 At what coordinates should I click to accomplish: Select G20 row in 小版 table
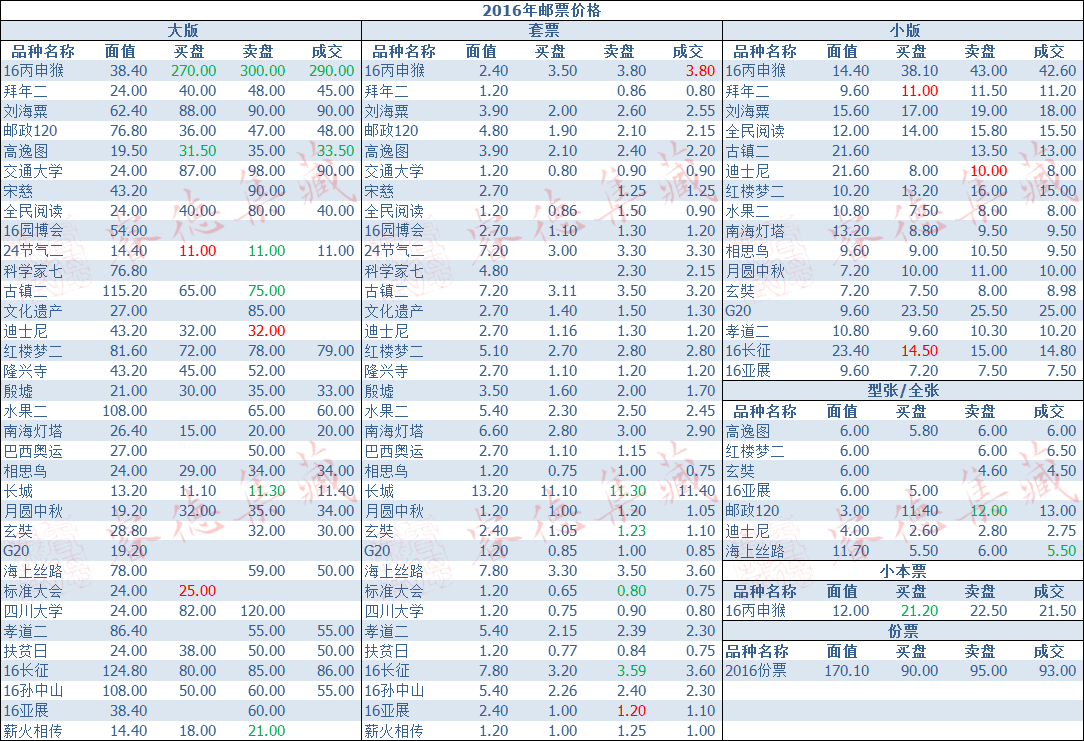[903, 311]
